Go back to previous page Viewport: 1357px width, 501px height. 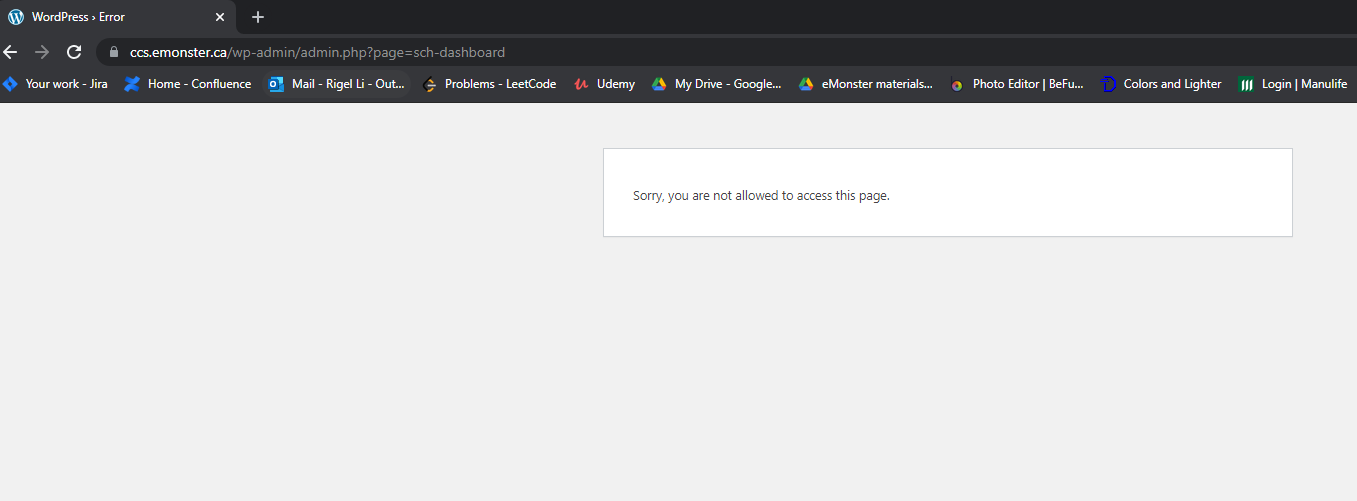pos(11,52)
